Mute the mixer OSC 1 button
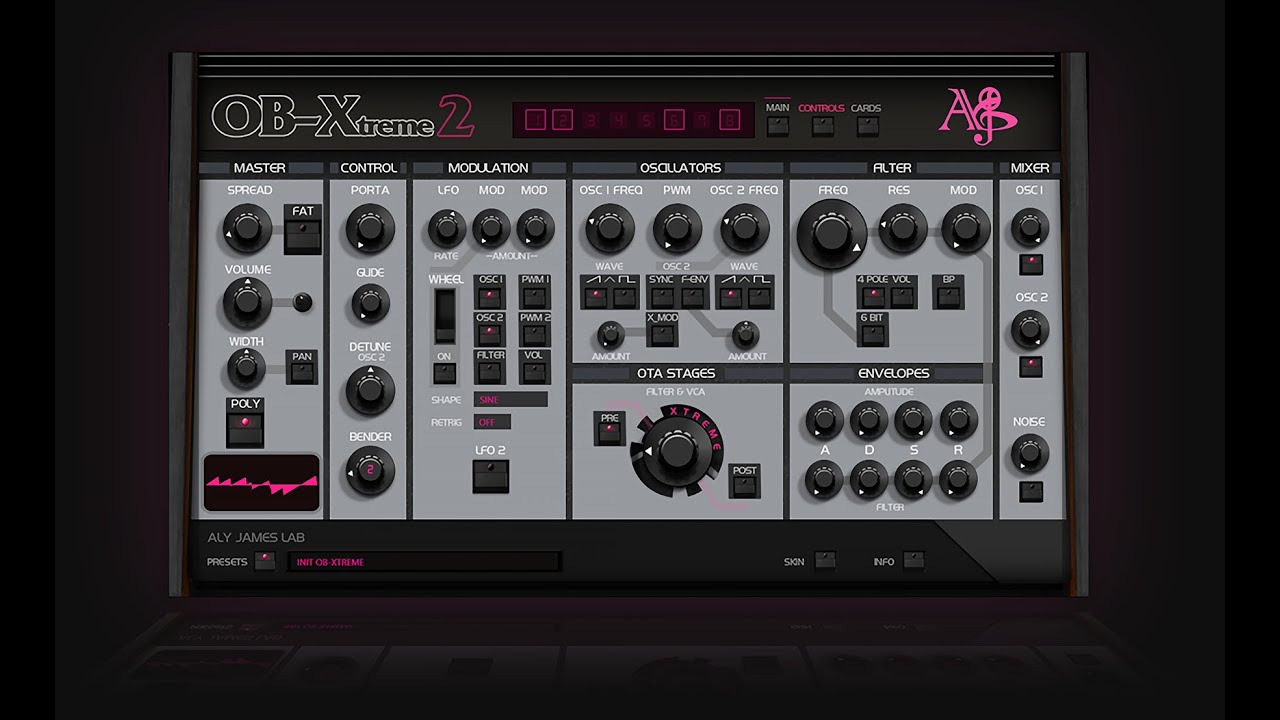This screenshot has height=720, width=1280. pos(1030,265)
